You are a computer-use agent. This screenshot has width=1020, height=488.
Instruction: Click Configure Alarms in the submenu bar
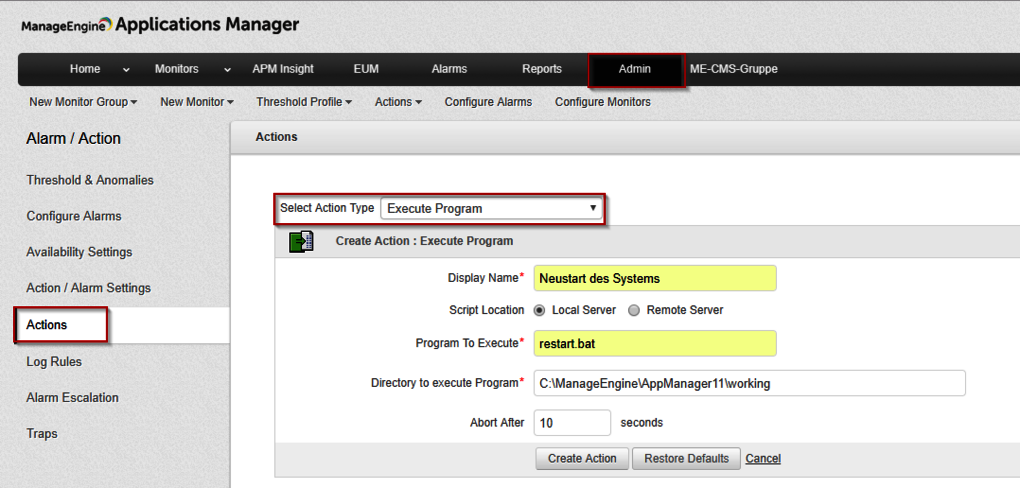[x=489, y=102]
